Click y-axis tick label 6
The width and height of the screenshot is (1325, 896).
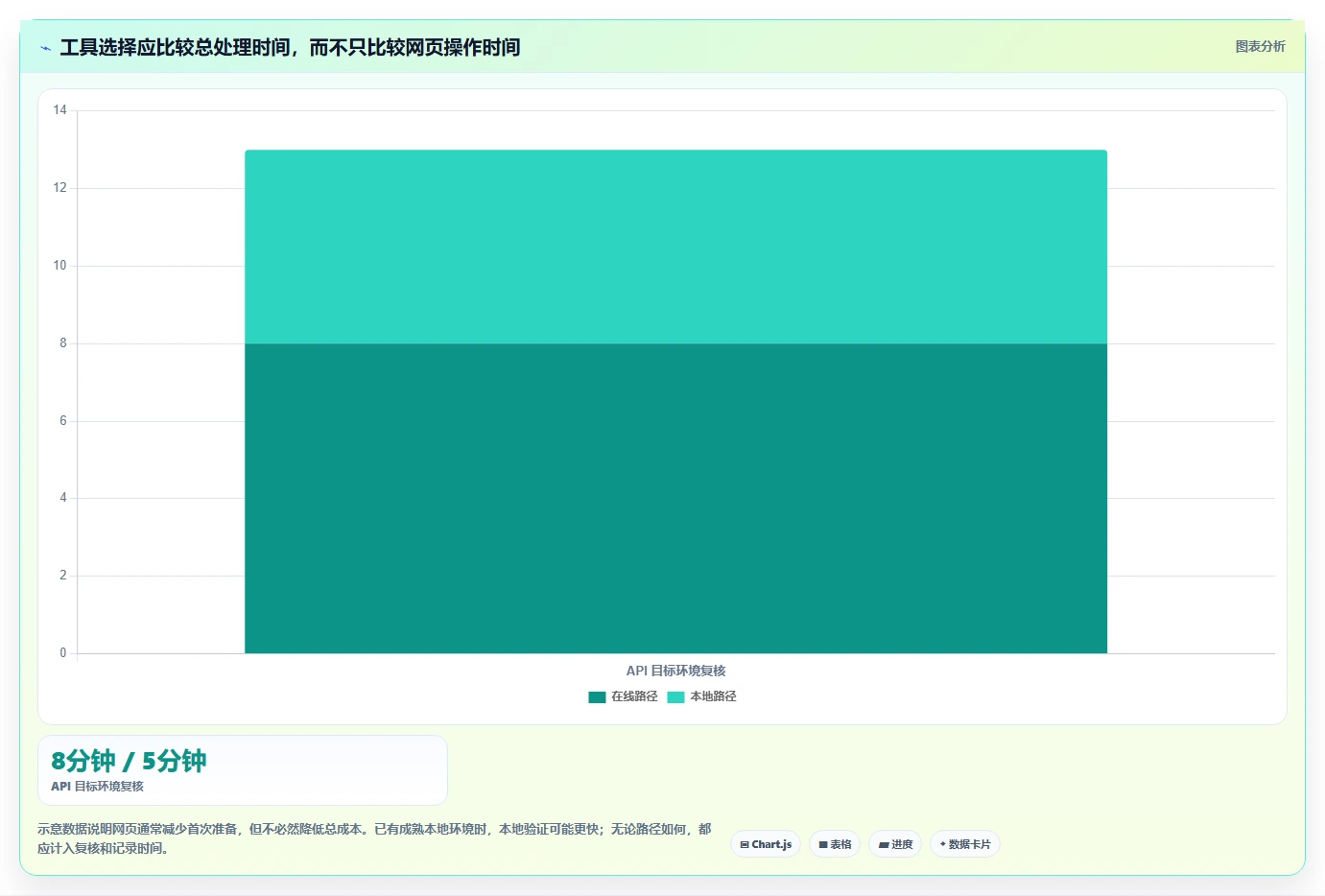pyautogui.click(x=63, y=421)
